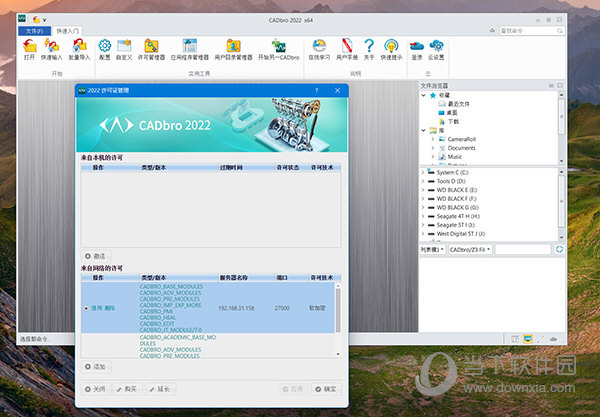Open quick access toolbar dropdown arrow
The image size is (600, 417).
tap(44, 20)
